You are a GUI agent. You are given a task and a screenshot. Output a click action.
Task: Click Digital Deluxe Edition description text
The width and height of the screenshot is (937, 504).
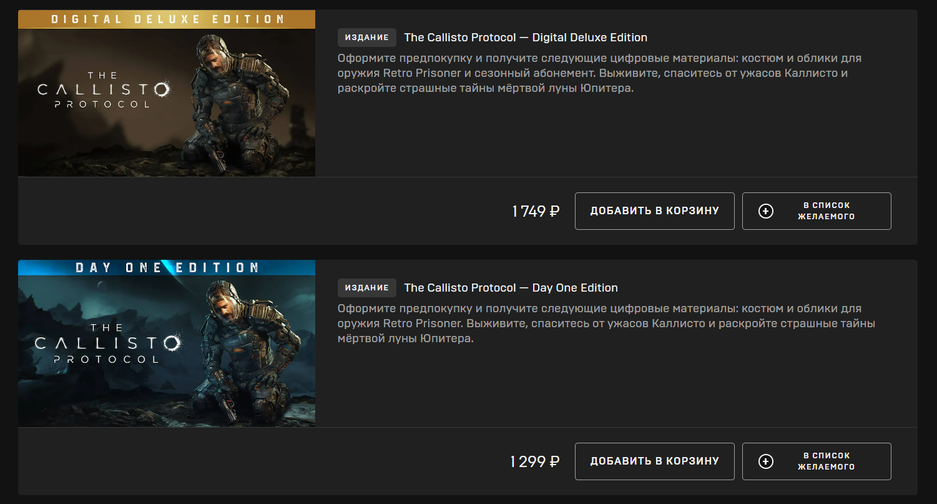tap(599, 73)
